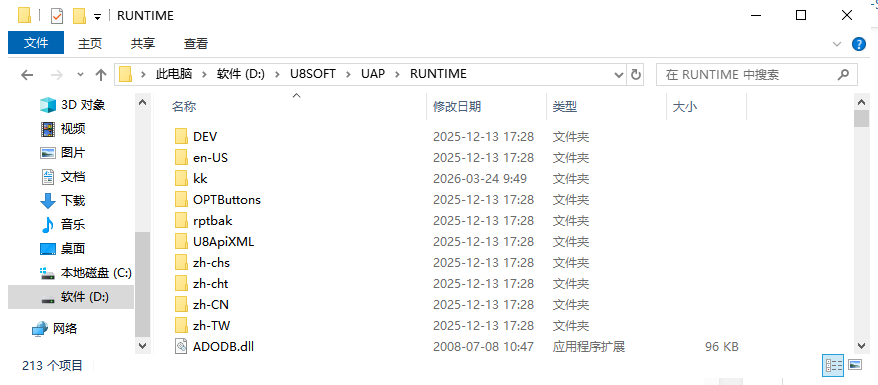Select the zh-TW folder icon
Screen dimensions: 878x385
pos(181,325)
